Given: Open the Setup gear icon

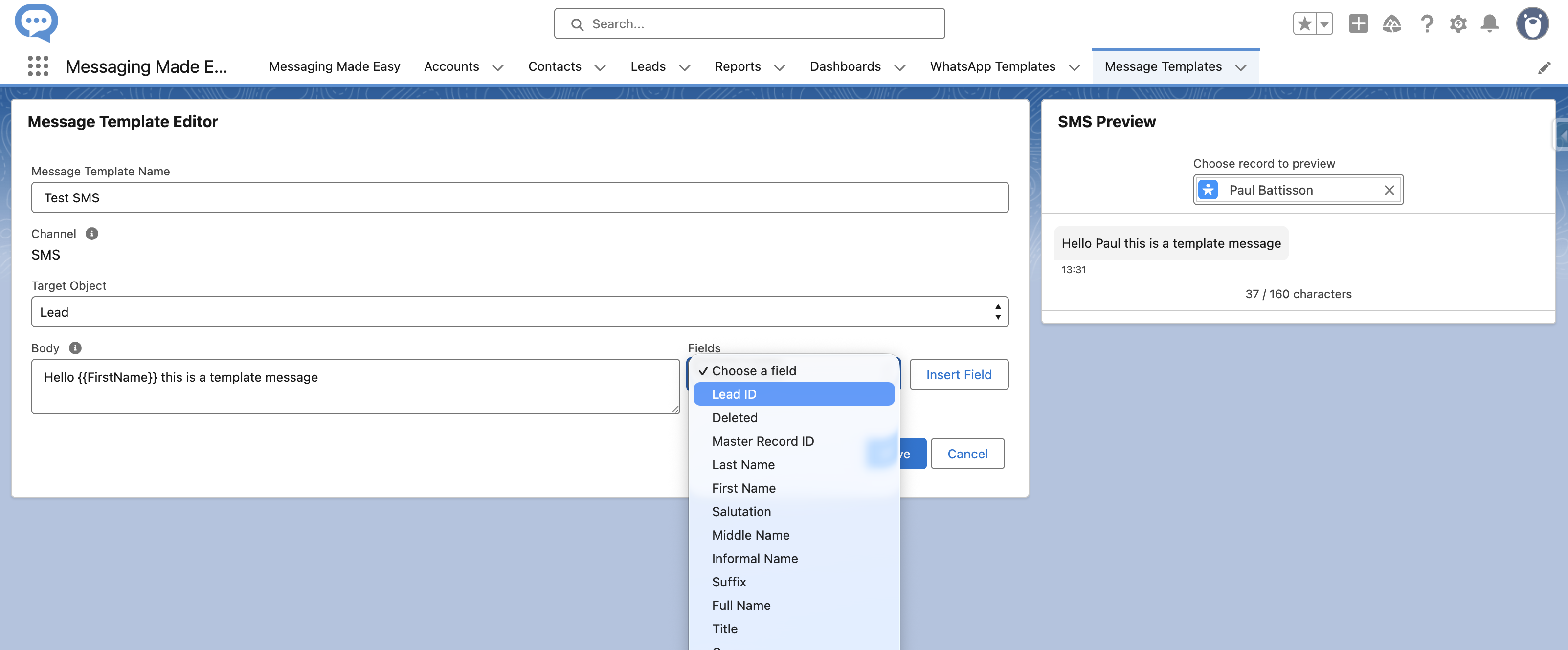Looking at the screenshot, I should 1458,24.
